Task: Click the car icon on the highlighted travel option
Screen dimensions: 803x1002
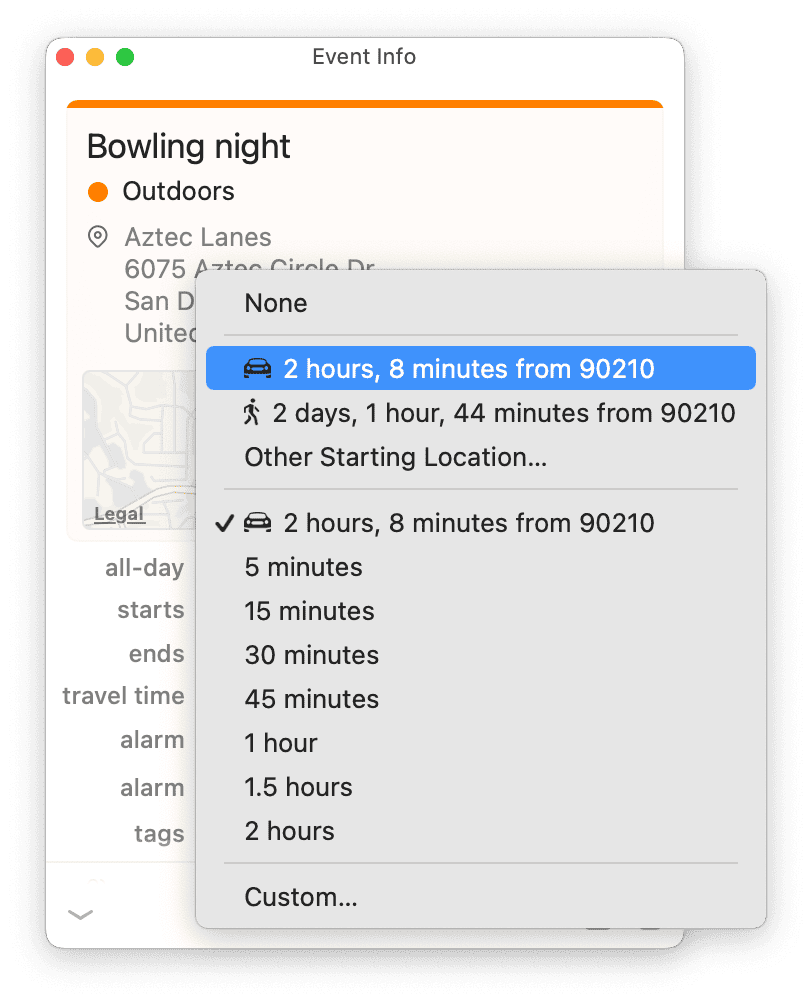Action: 257,368
